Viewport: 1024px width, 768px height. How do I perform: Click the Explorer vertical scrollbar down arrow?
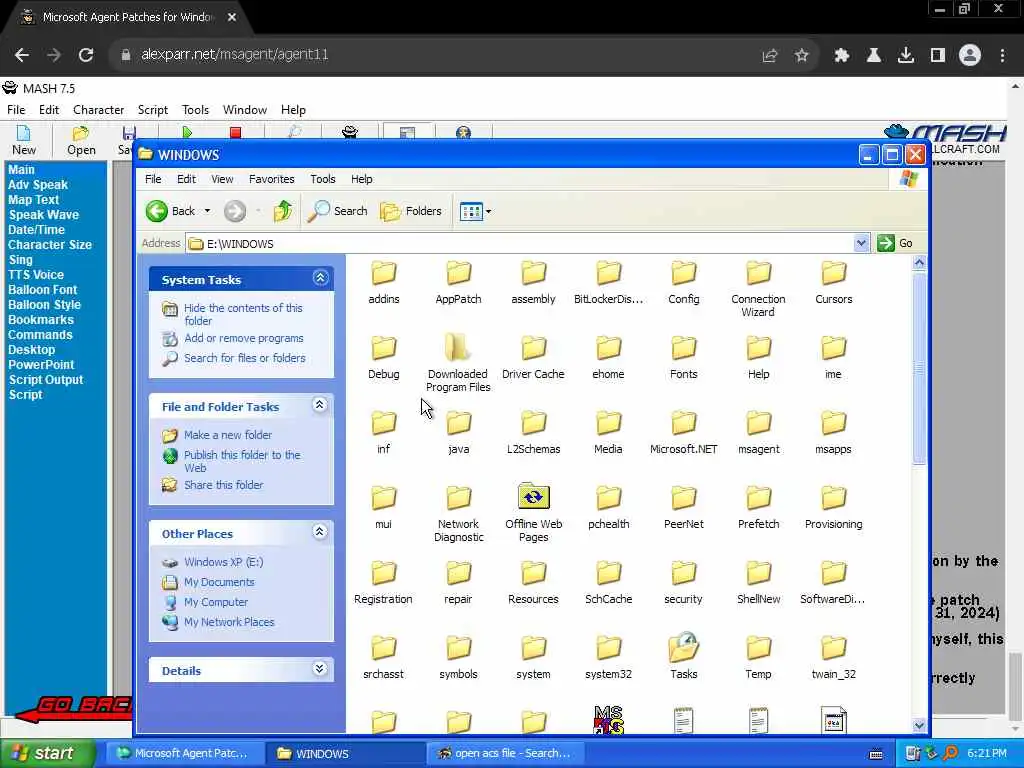(919, 725)
